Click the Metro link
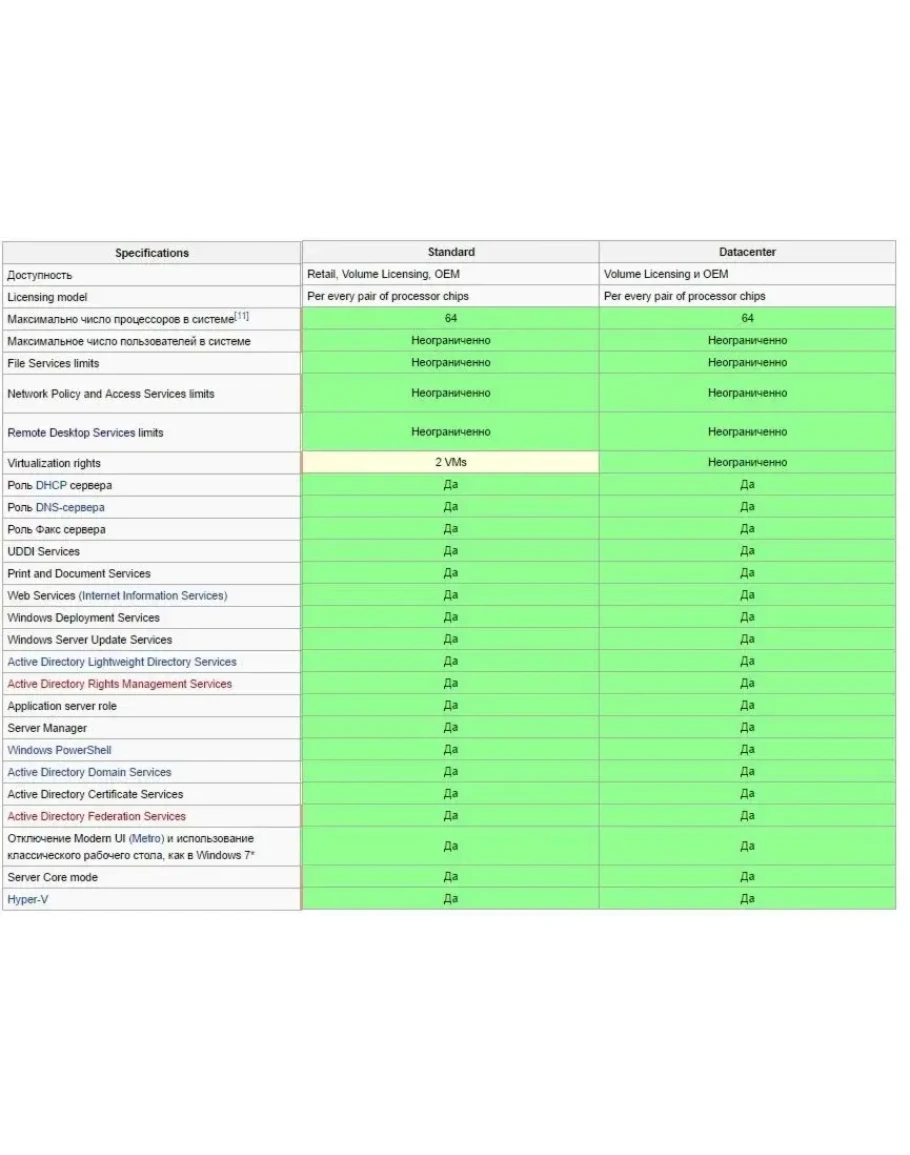910x1155 pixels. tap(146, 838)
